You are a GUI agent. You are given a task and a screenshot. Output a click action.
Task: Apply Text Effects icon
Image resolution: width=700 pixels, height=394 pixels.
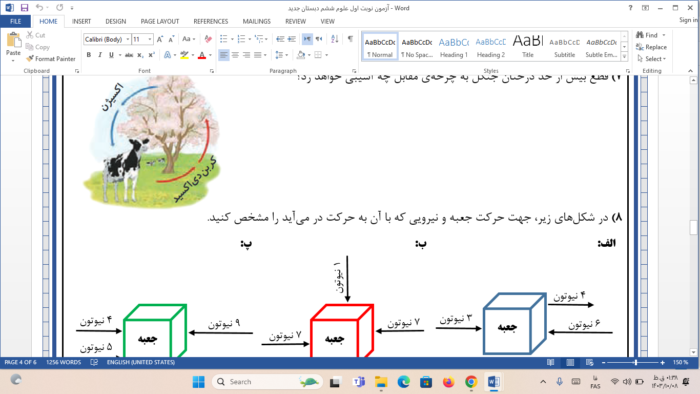(x=167, y=55)
